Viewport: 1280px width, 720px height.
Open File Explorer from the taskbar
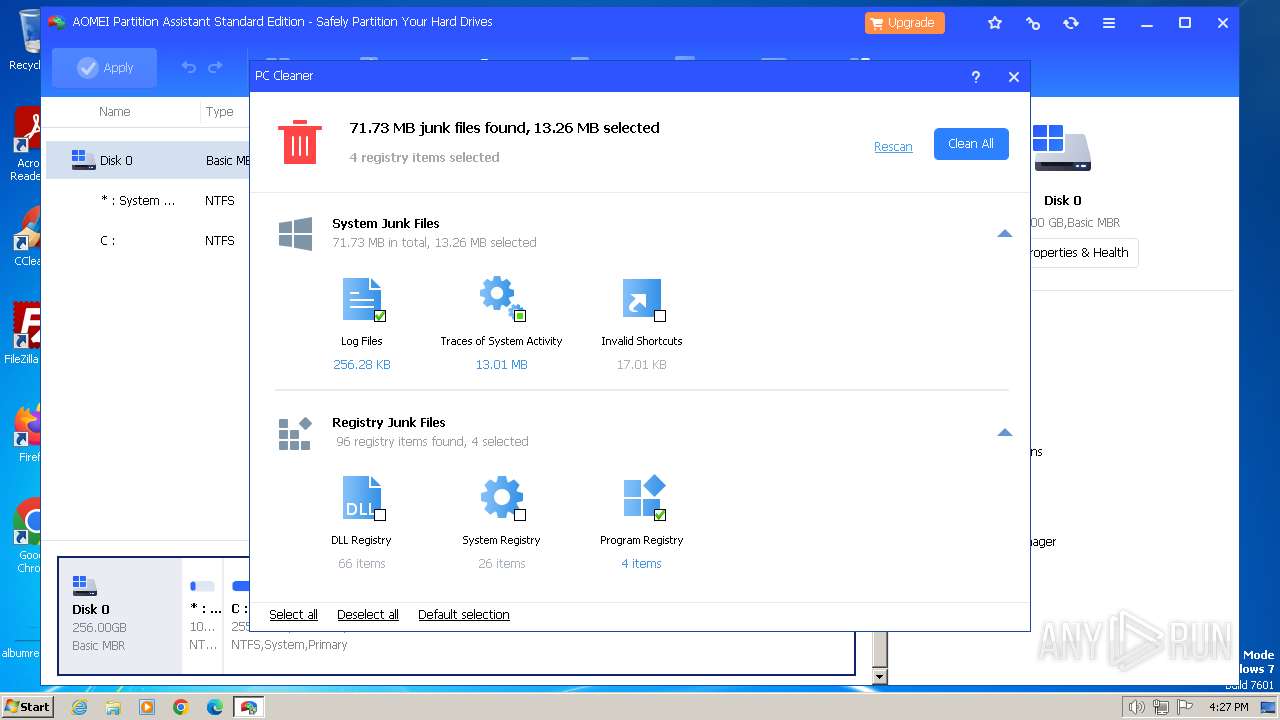pyautogui.click(x=113, y=707)
